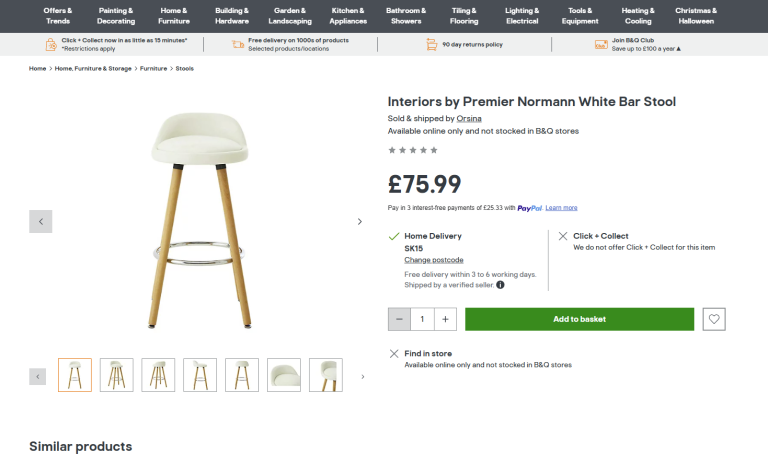This screenshot has height=466, width=768.
Task: Expand Join B&Q Club banner arrow
Action: click(x=679, y=49)
